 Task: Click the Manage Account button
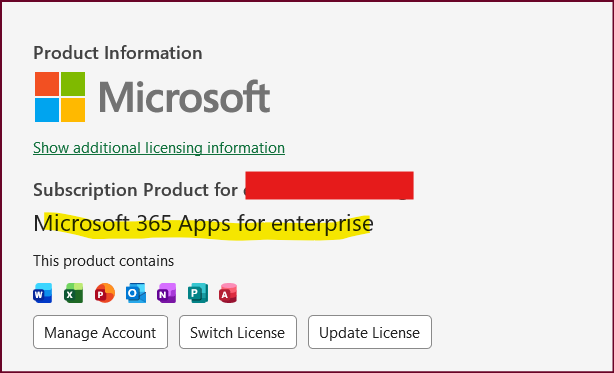[100, 332]
